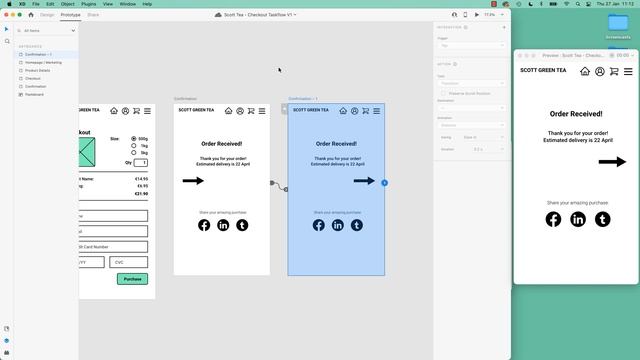Select the 5kg size radio button
Viewport: 640px width, 360px height.
click(x=134, y=153)
